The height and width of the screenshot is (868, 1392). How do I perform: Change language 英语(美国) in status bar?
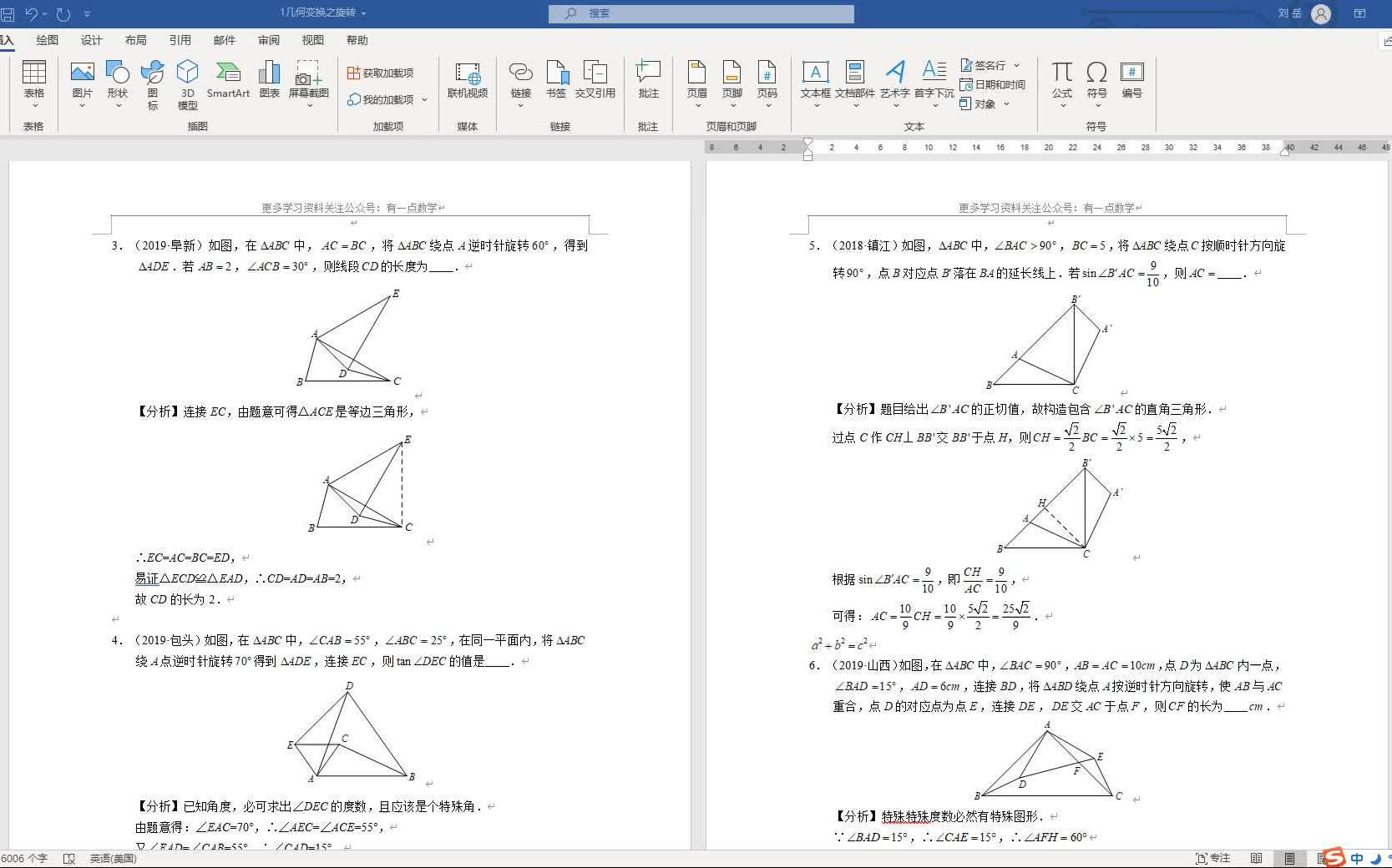pyautogui.click(x=113, y=859)
